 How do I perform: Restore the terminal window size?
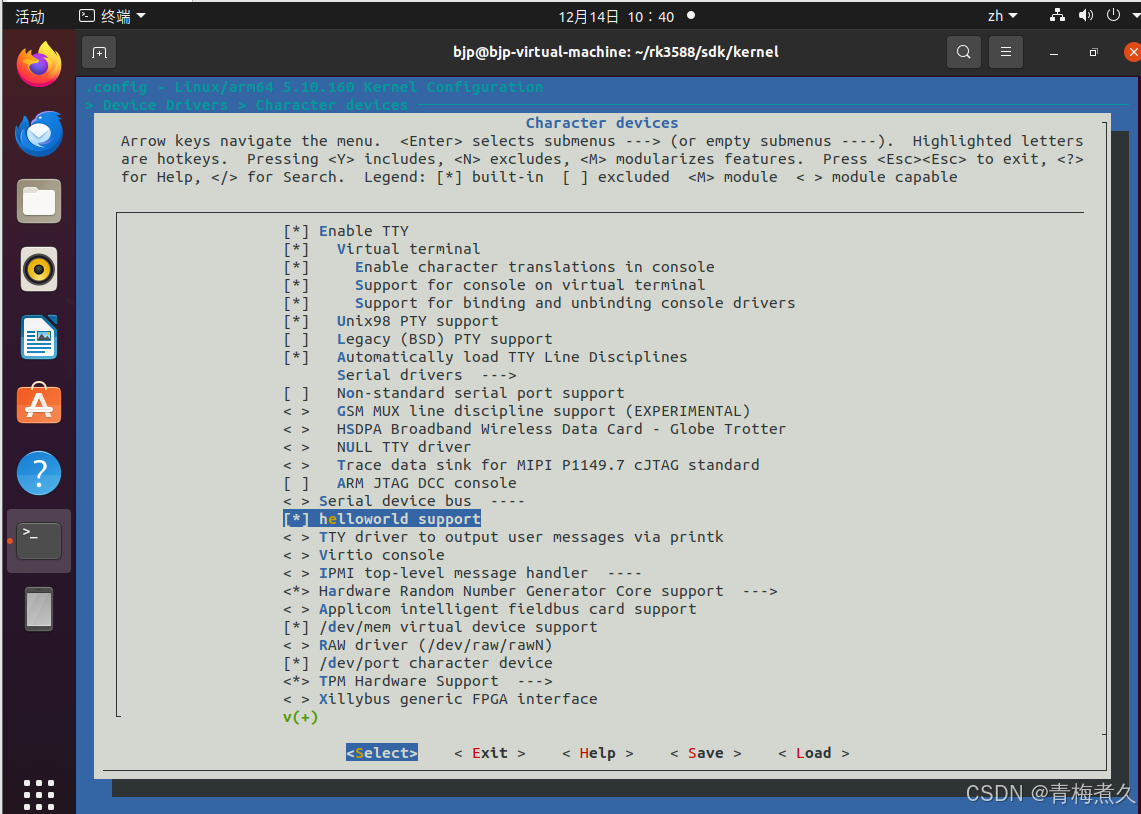click(1093, 52)
